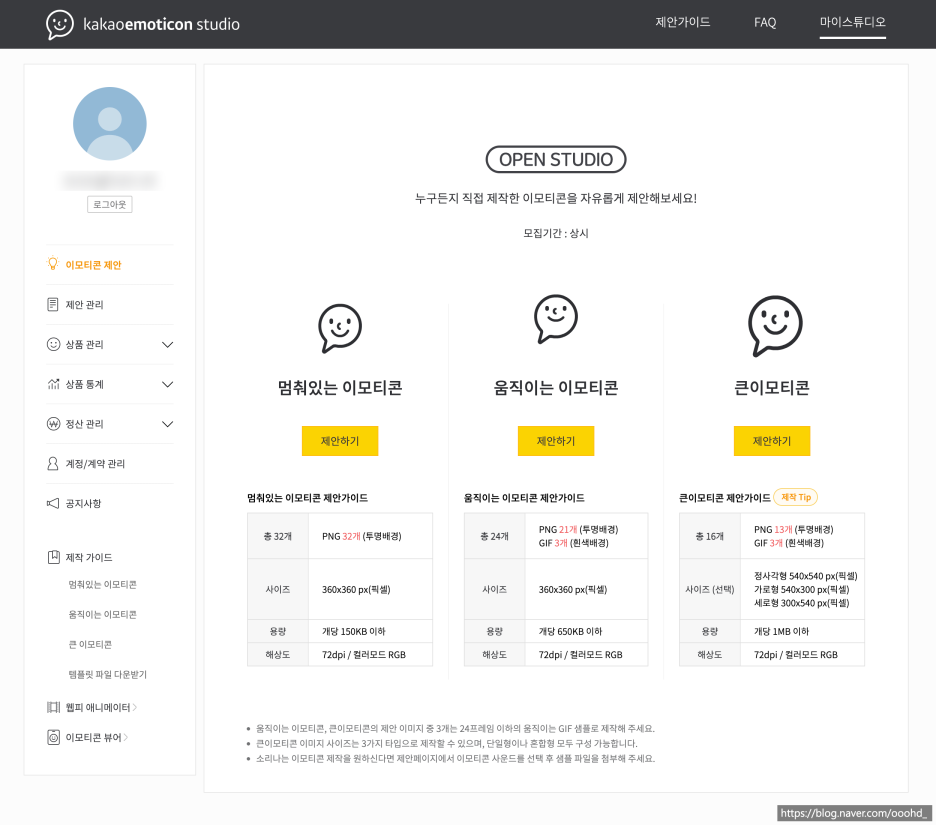Click the smiley icon beside 상품 관리
The width and height of the screenshot is (936, 825).
pos(53,344)
